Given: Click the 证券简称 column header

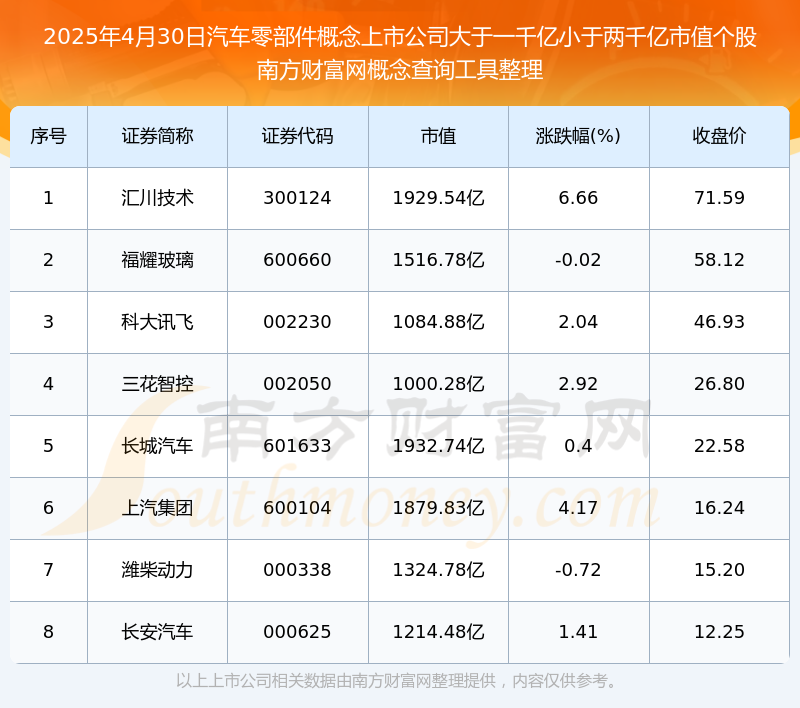Looking at the screenshot, I should point(157,136).
